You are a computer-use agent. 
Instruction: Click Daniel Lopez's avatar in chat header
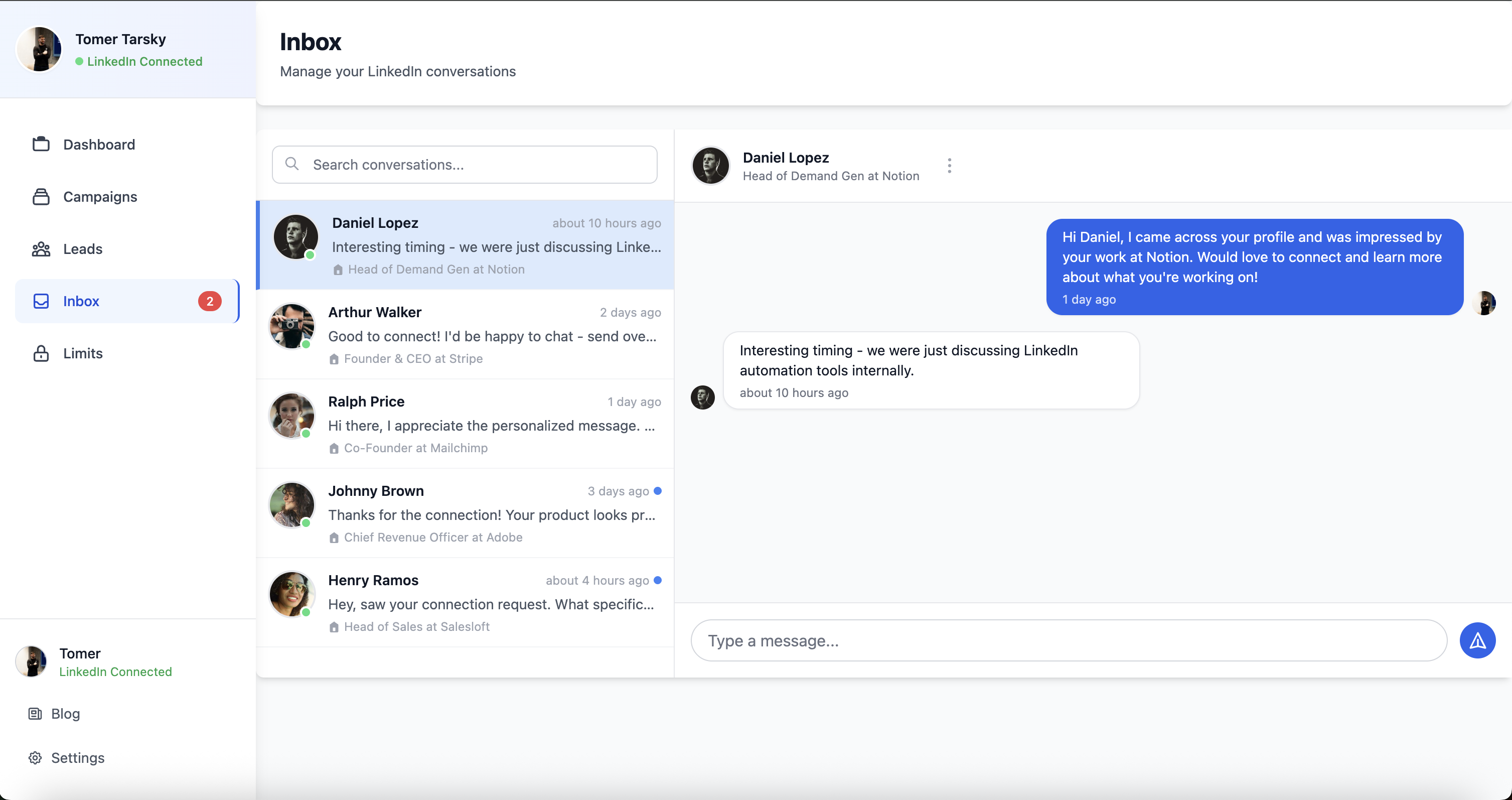(710, 166)
